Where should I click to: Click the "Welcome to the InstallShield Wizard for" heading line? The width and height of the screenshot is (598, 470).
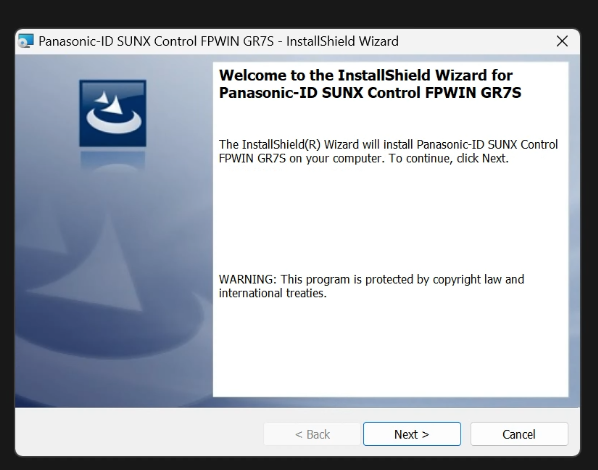365,75
